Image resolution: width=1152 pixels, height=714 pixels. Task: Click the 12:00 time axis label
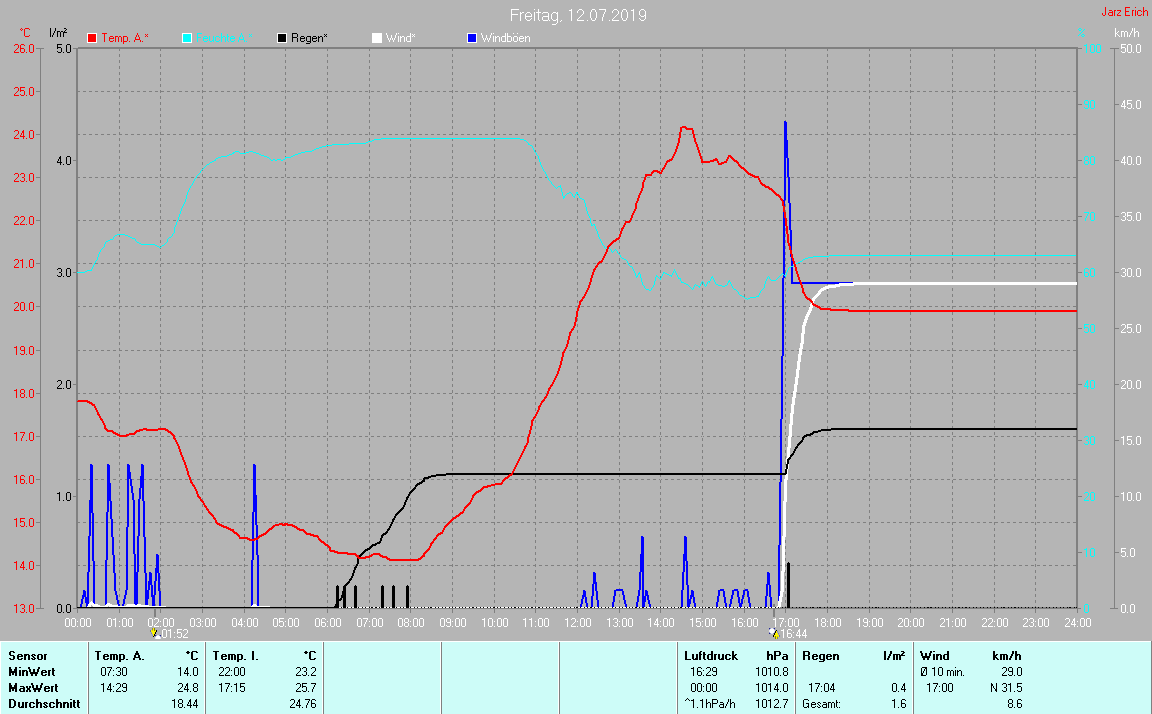pos(577,622)
